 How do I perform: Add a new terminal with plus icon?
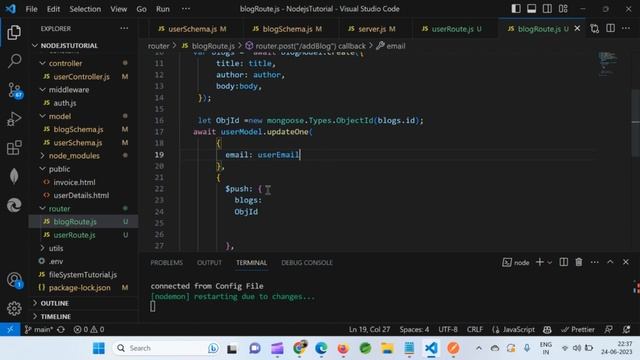click(540, 262)
